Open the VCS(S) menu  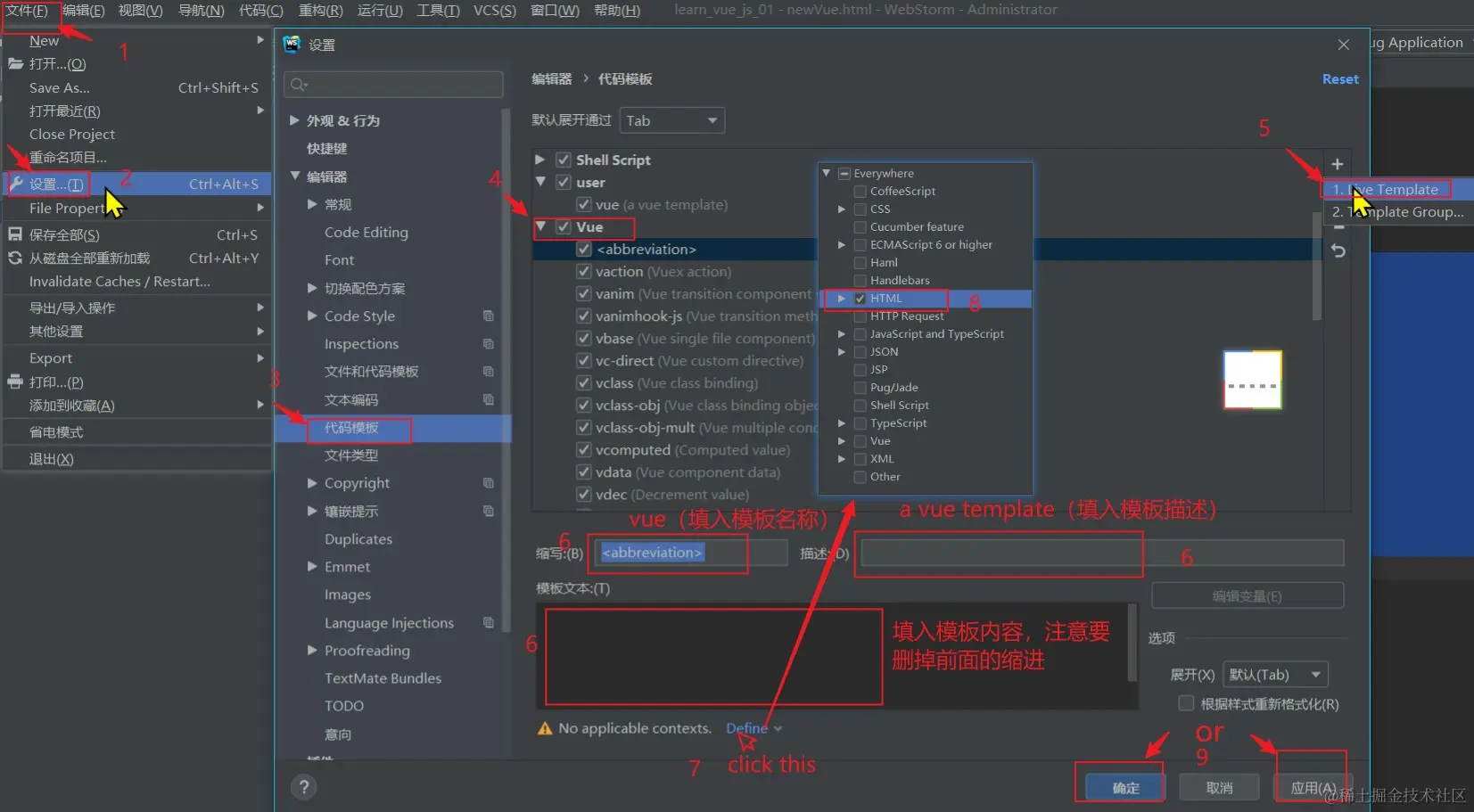pos(495,11)
